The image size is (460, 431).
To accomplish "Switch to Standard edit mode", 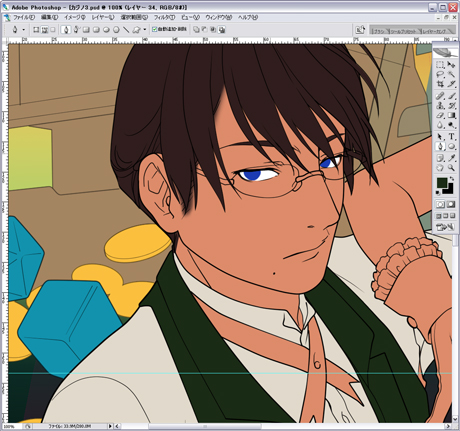I will click(440, 204).
